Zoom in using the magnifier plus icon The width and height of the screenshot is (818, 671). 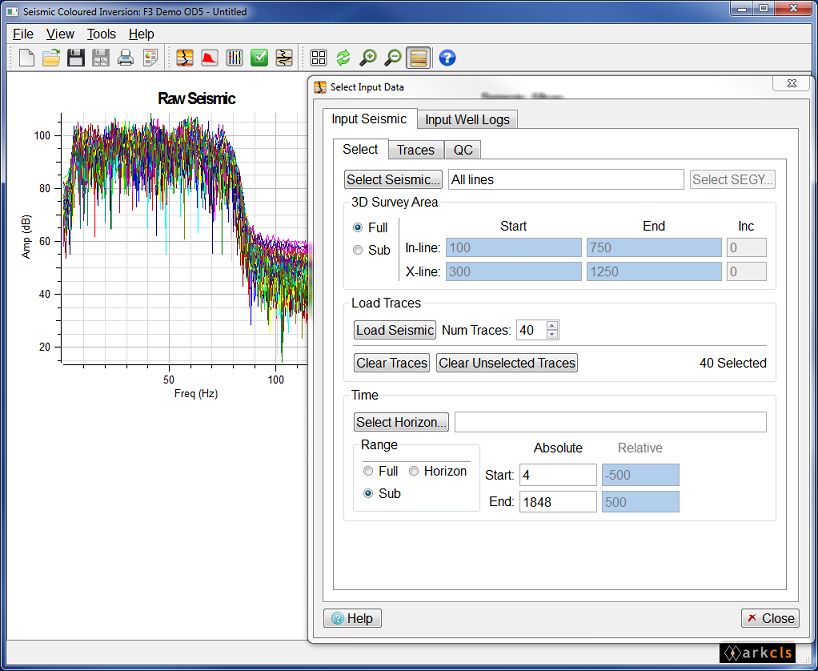[x=368, y=58]
